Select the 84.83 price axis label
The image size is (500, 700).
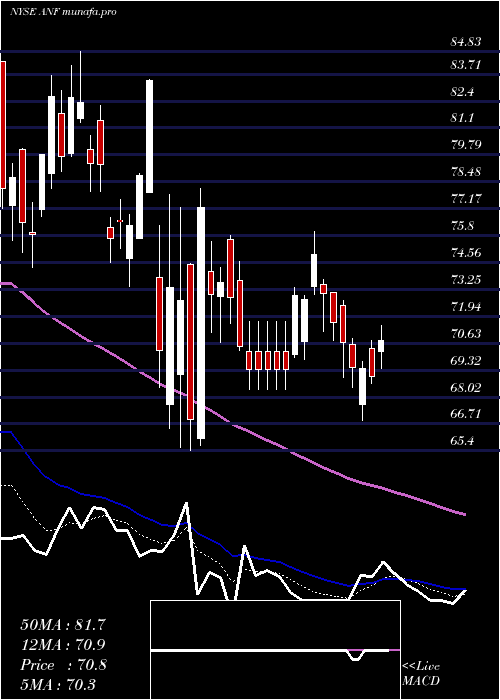[466, 42]
